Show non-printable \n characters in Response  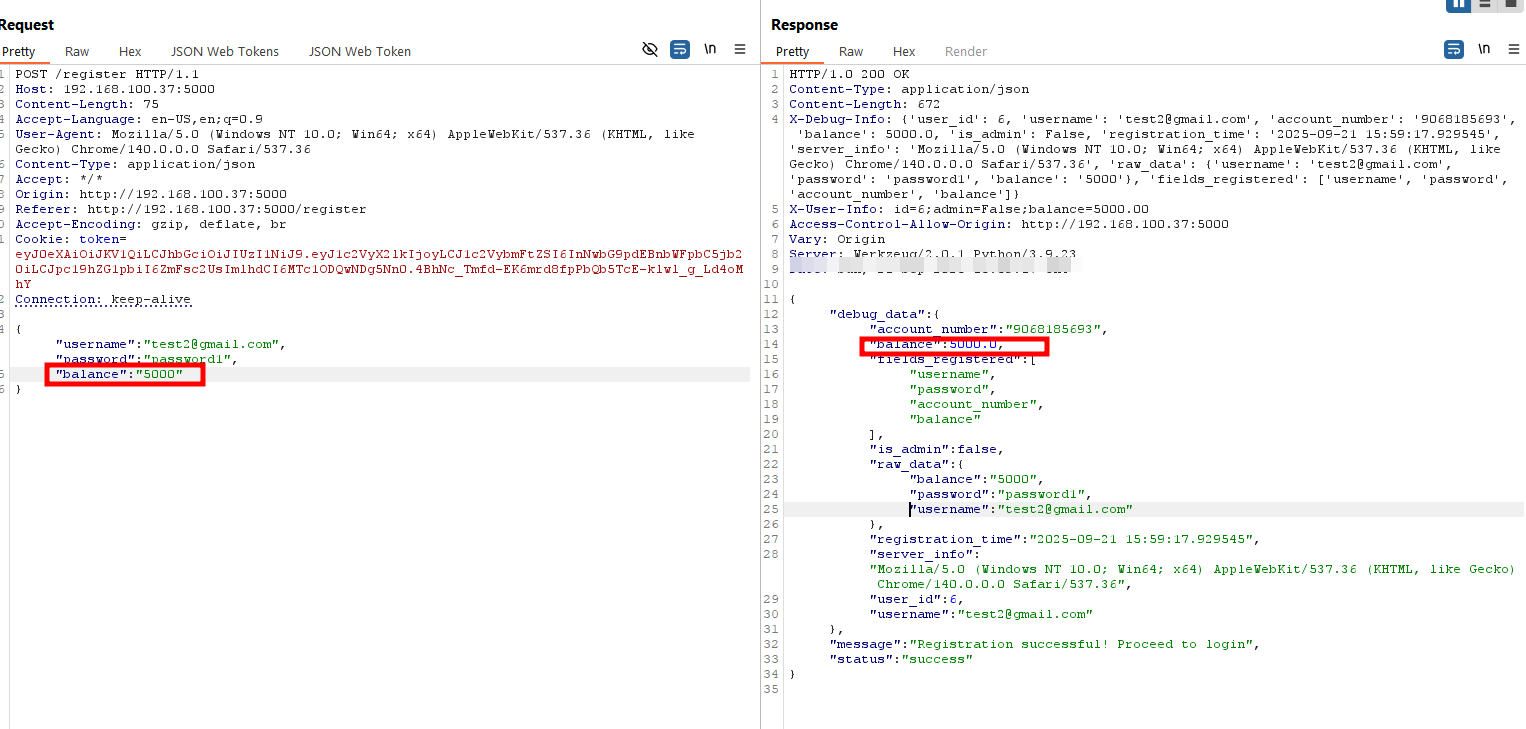[x=1484, y=49]
